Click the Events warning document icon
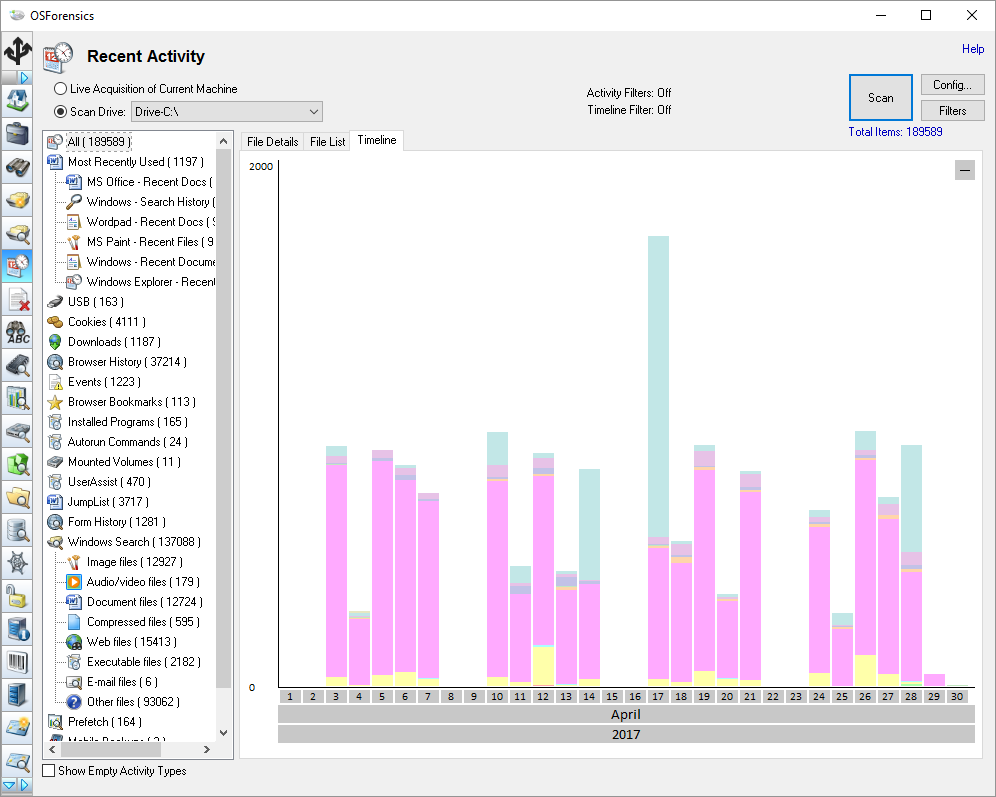The height and width of the screenshot is (797, 996). [x=55, y=382]
